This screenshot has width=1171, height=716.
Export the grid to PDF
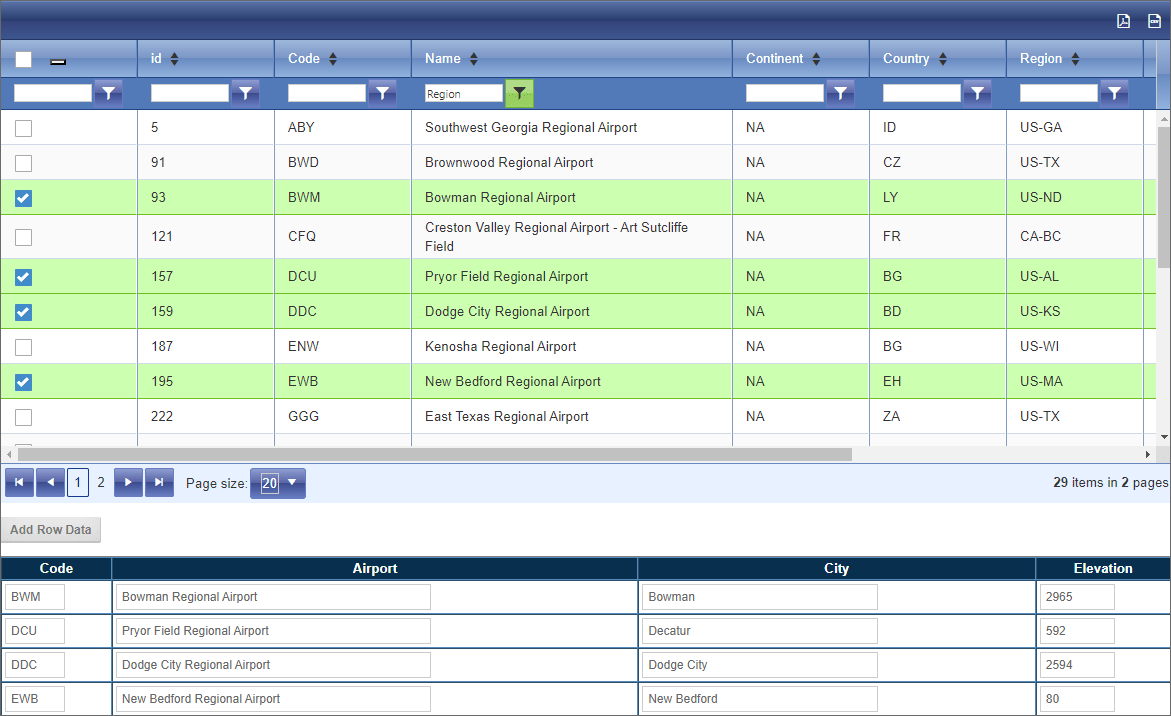click(1123, 21)
